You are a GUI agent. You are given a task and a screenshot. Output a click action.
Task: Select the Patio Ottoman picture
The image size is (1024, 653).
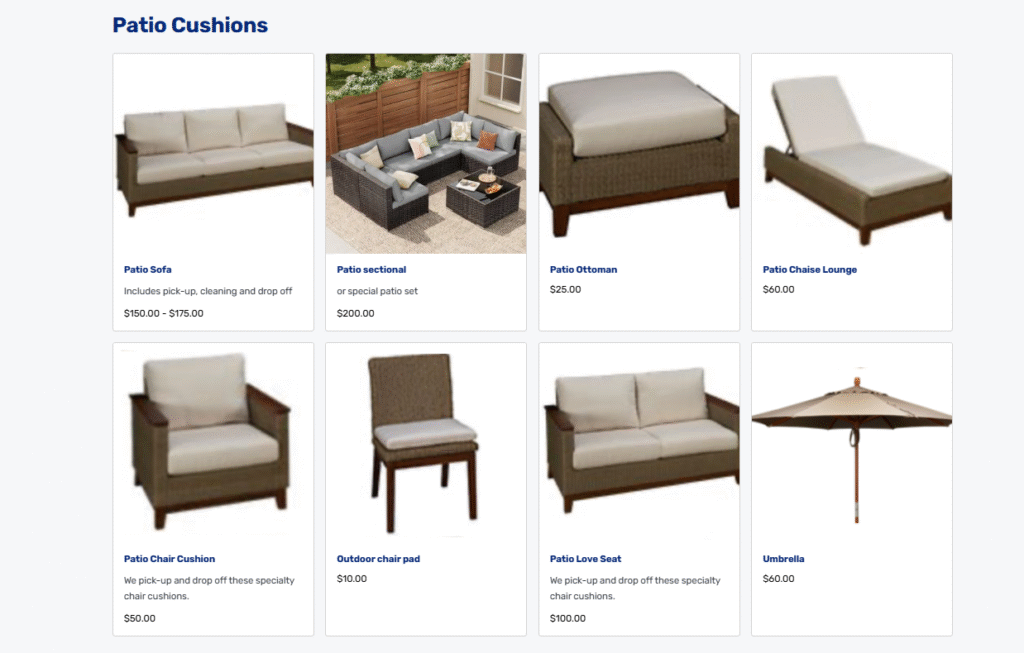coord(639,153)
